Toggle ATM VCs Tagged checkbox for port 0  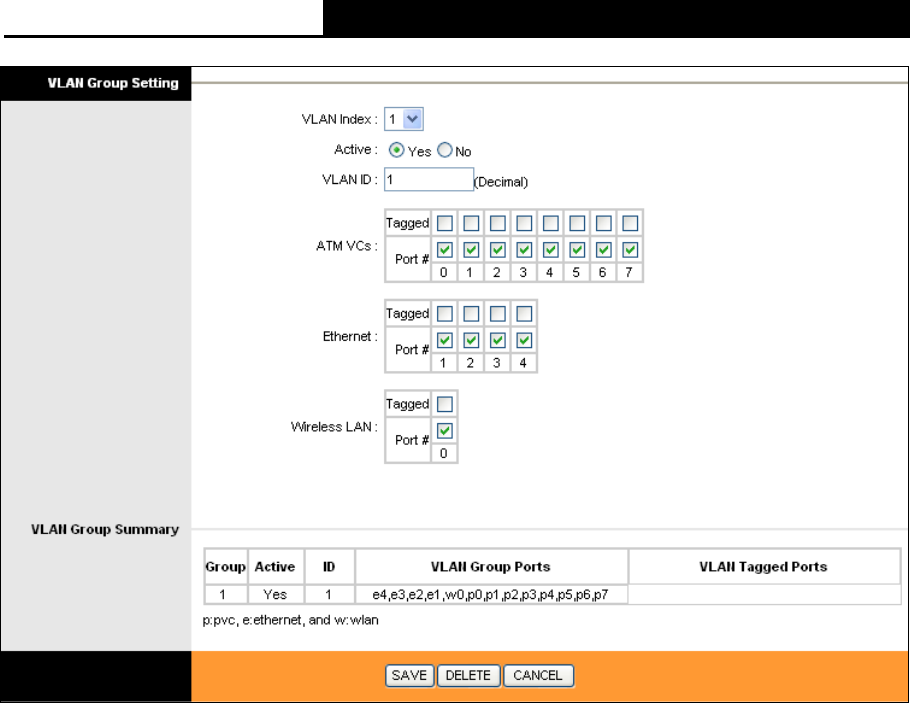[x=445, y=223]
